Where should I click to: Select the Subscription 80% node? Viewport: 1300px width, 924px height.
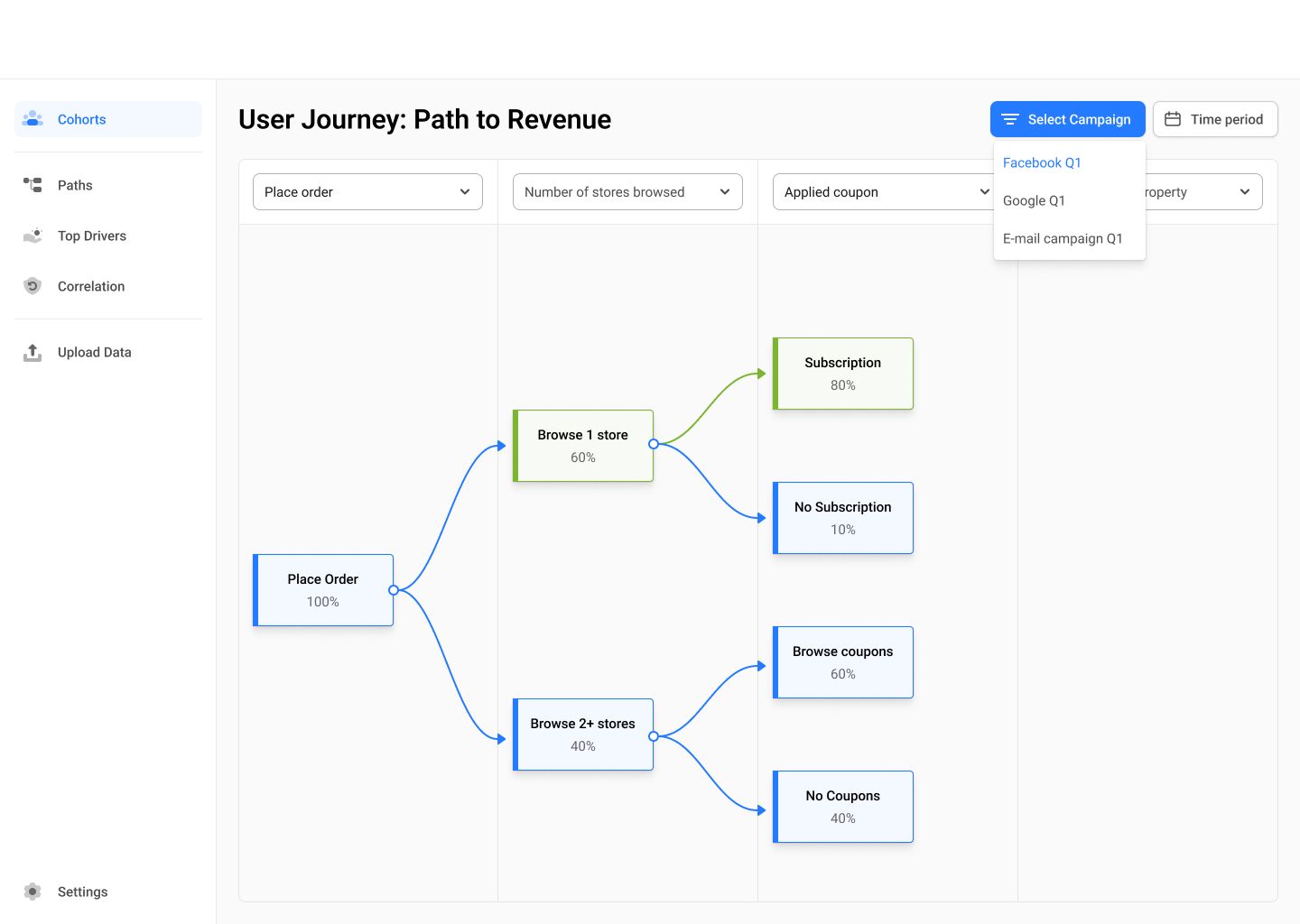click(x=842, y=373)
